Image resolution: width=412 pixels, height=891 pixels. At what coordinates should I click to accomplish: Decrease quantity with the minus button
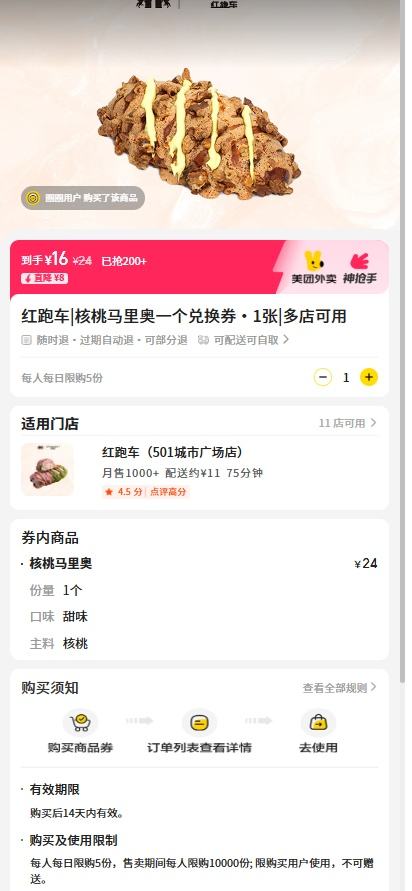pos(323,377)
